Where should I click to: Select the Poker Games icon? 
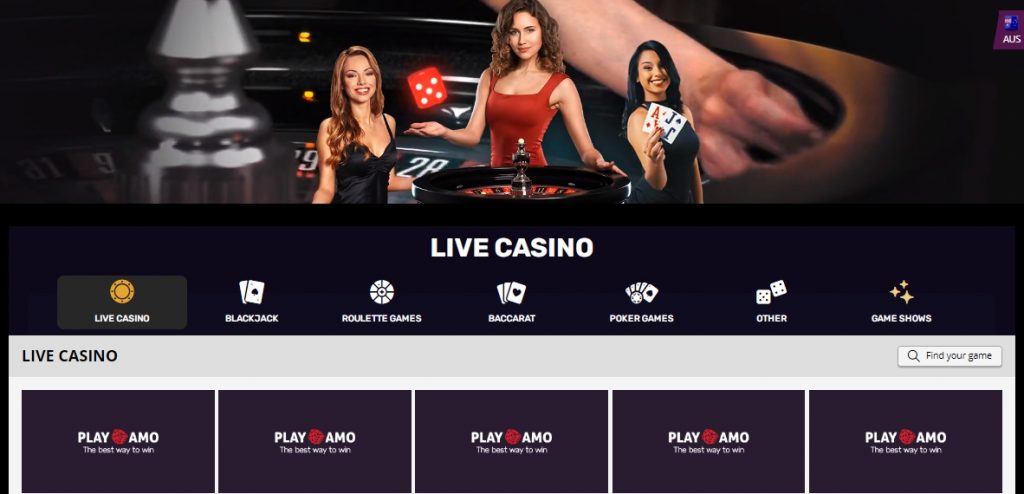pos(641,293)
